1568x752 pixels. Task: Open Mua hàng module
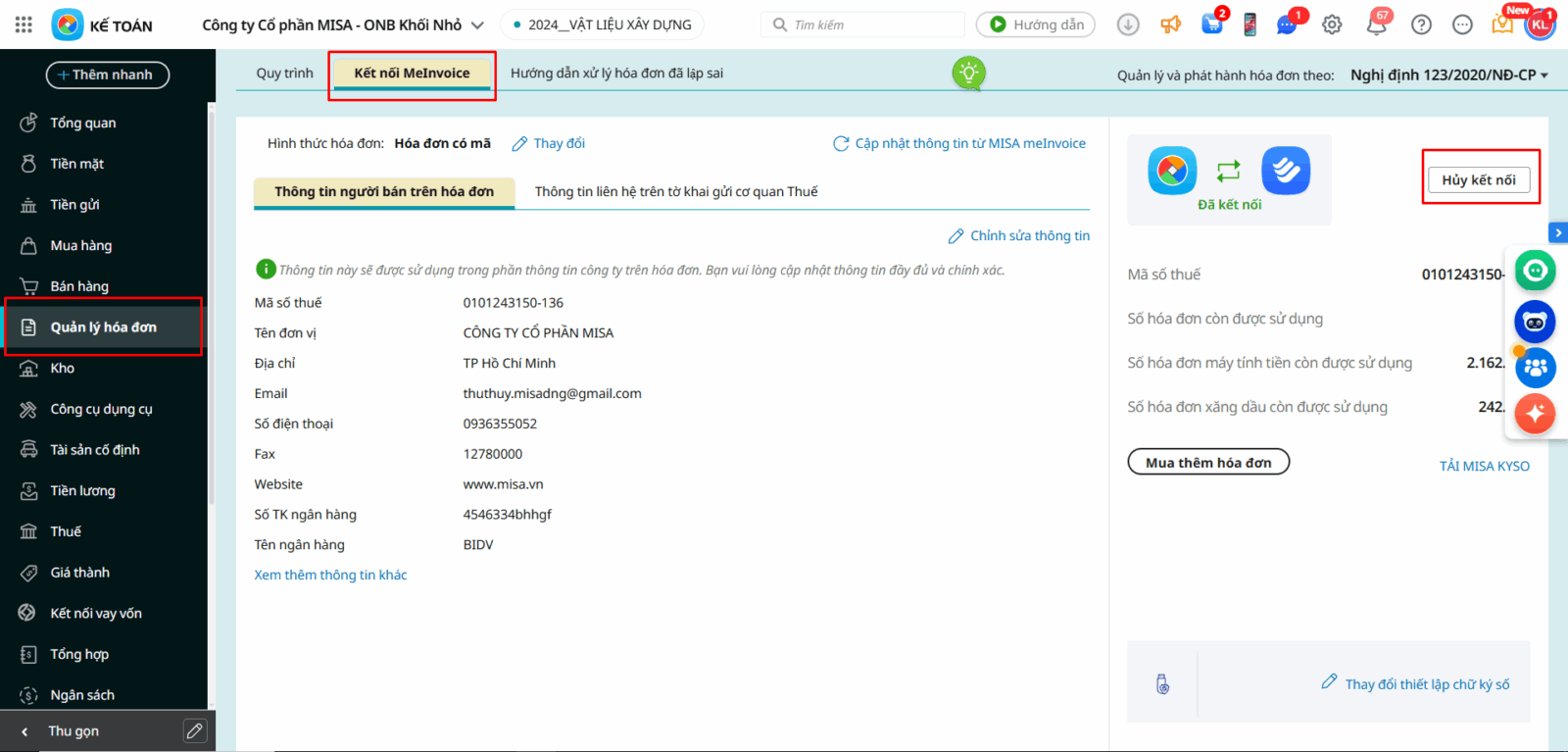coord(103,245)
